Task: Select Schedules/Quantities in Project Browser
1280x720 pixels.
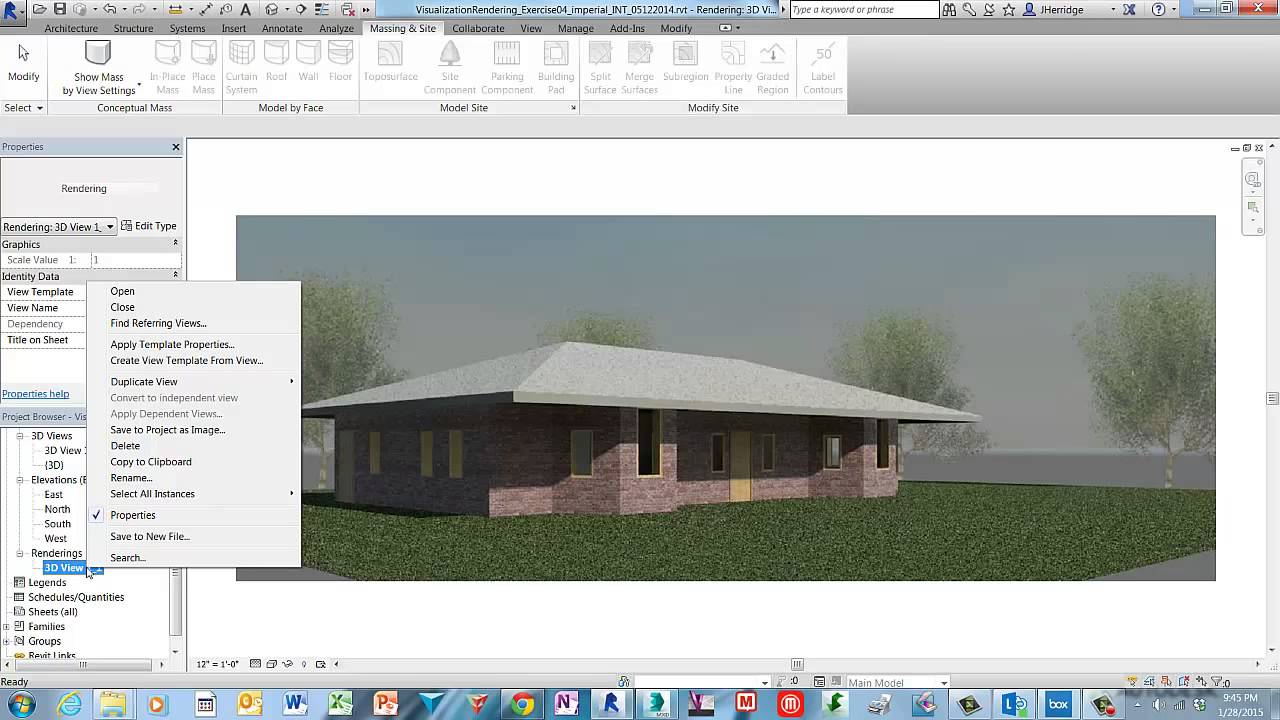Action: (76, 597)
